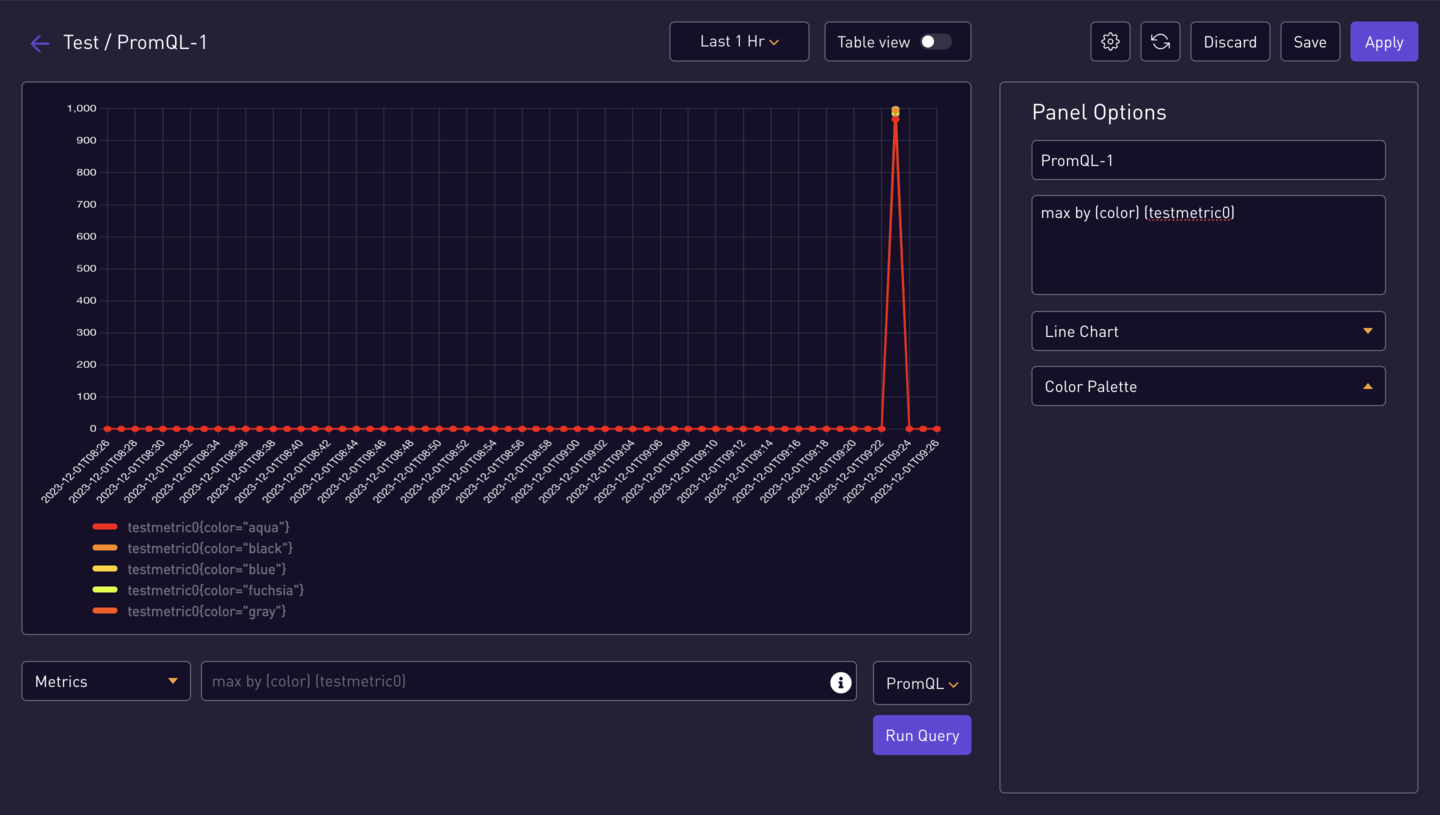Click legend entry testmetric0{color="gray"}
Screen dimensions: 1440x815
click(207, 611)
